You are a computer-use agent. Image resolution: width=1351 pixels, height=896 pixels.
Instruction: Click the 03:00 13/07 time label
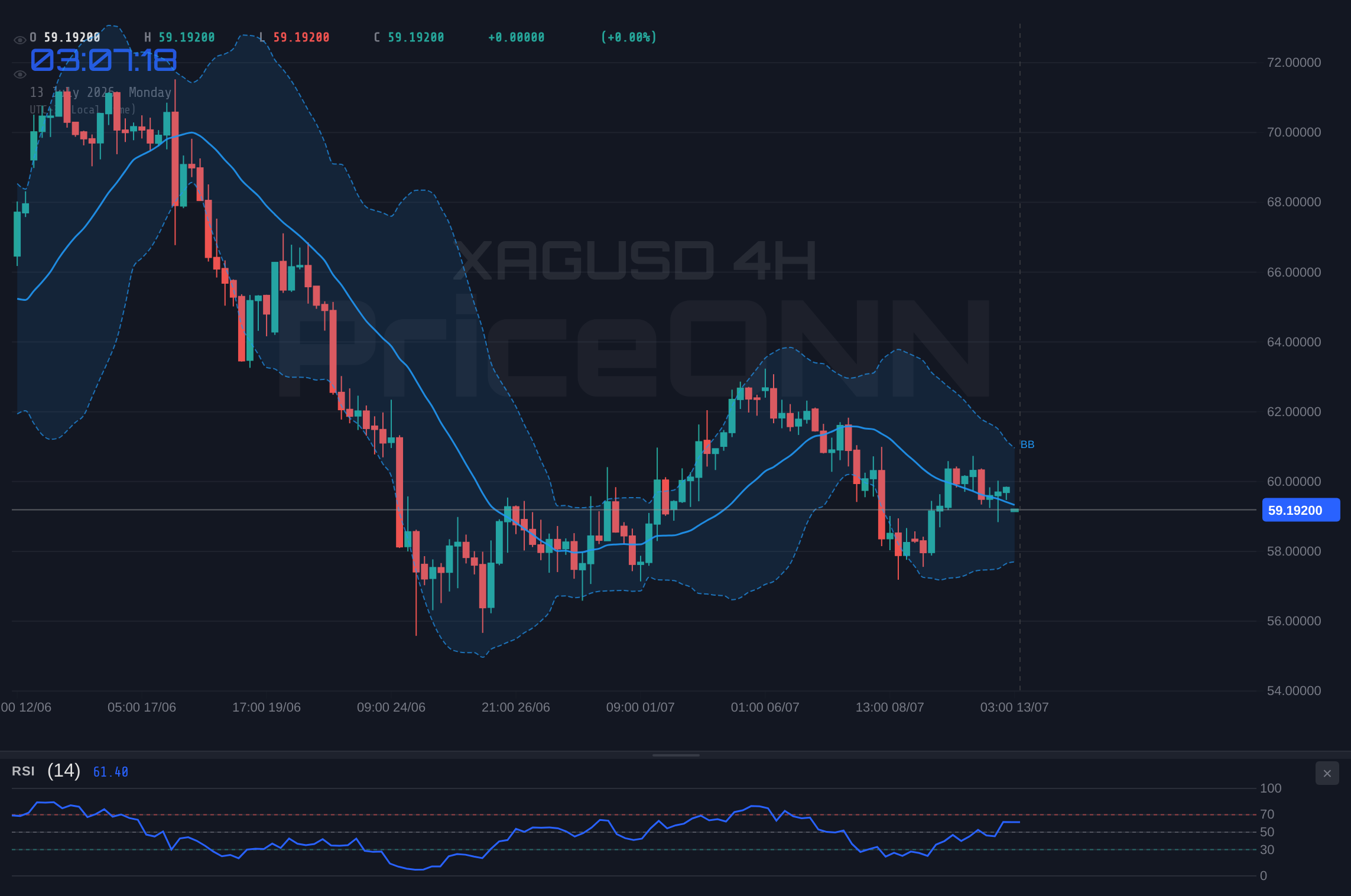pos(1015,707)
